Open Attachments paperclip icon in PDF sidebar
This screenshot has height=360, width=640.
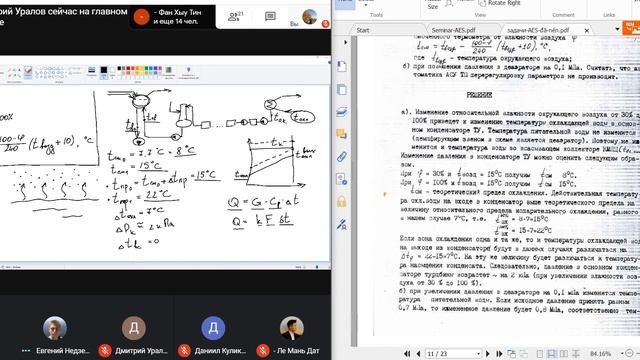pyautogui.click(x=342, y=156)
